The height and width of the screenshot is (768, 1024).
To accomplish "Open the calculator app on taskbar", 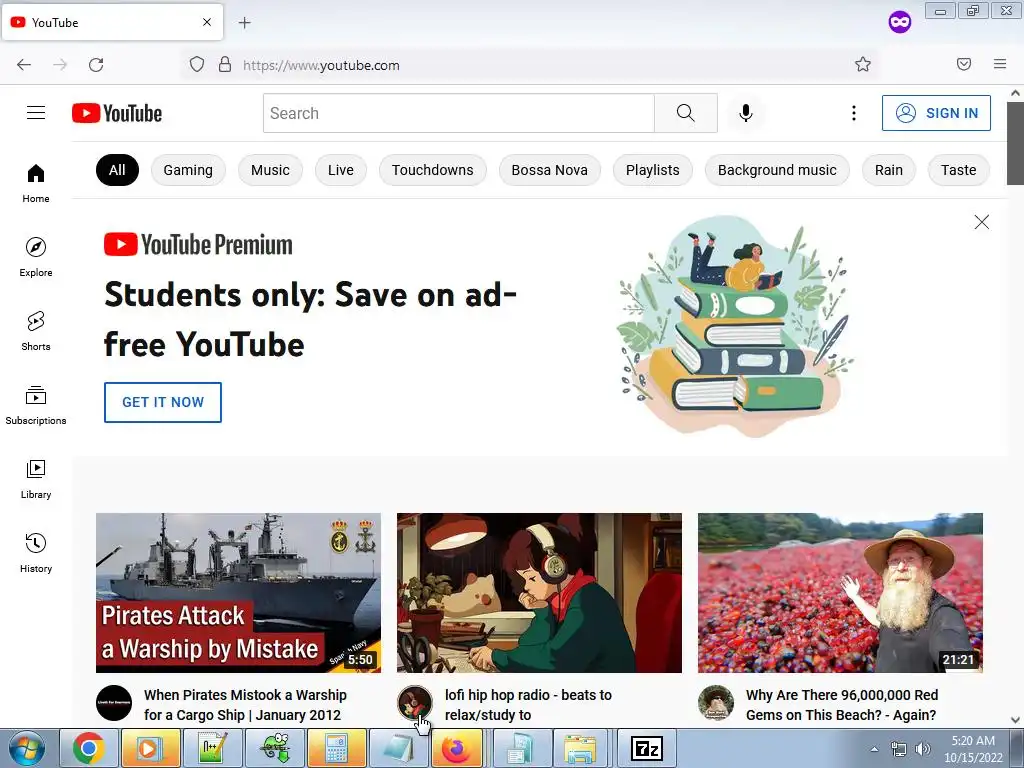I will point(336,749).
